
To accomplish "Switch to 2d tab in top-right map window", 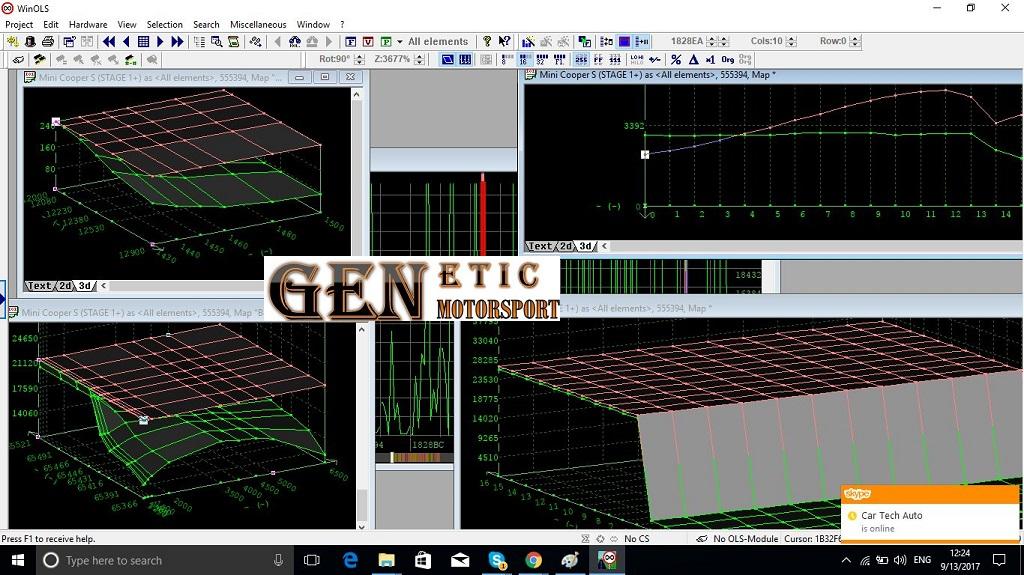I will tap(565, 246).
